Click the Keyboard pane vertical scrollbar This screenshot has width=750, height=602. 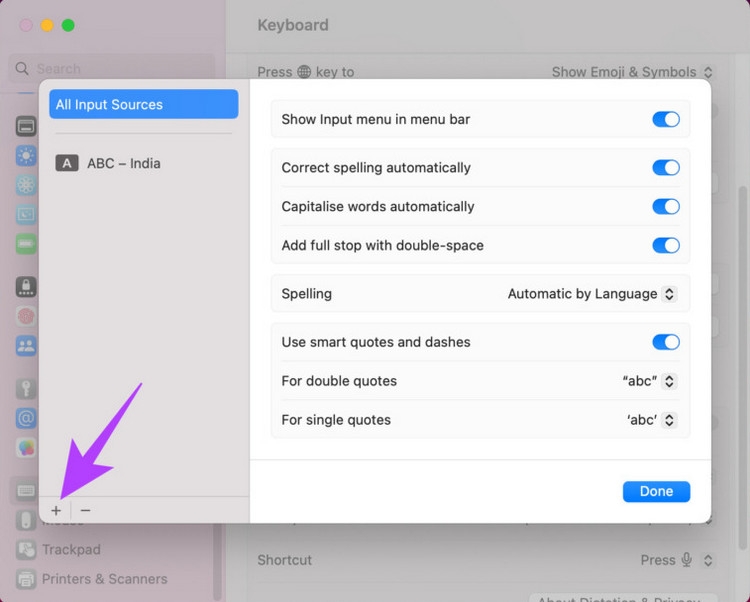tap(742, 367)
